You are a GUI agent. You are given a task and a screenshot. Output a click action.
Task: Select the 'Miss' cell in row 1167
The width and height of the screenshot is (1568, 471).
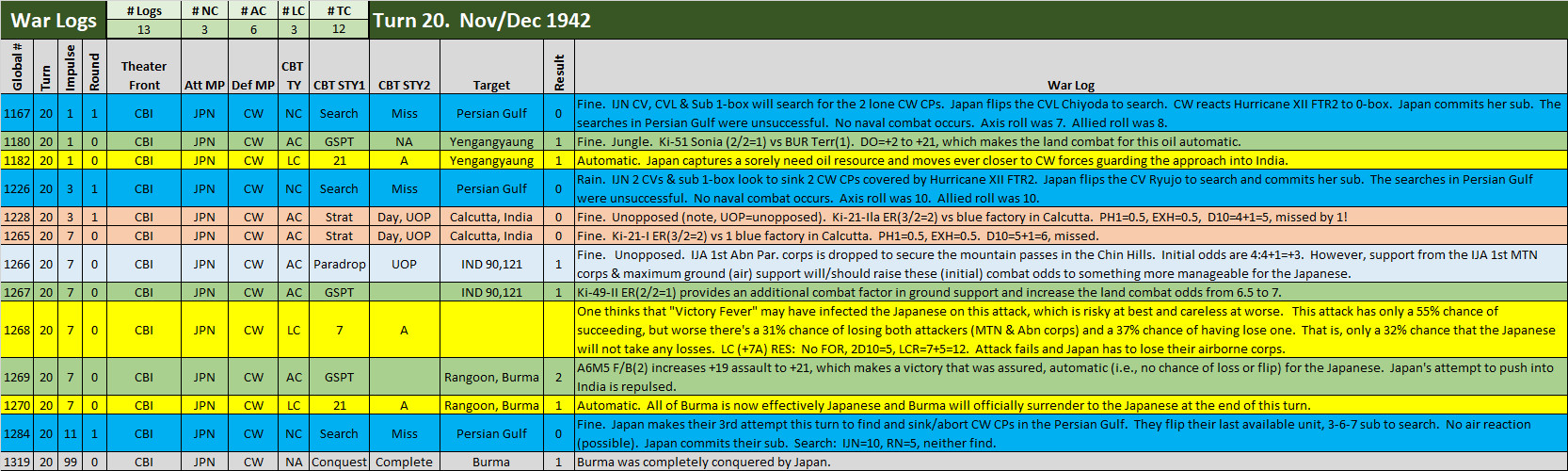pos(404,113)
